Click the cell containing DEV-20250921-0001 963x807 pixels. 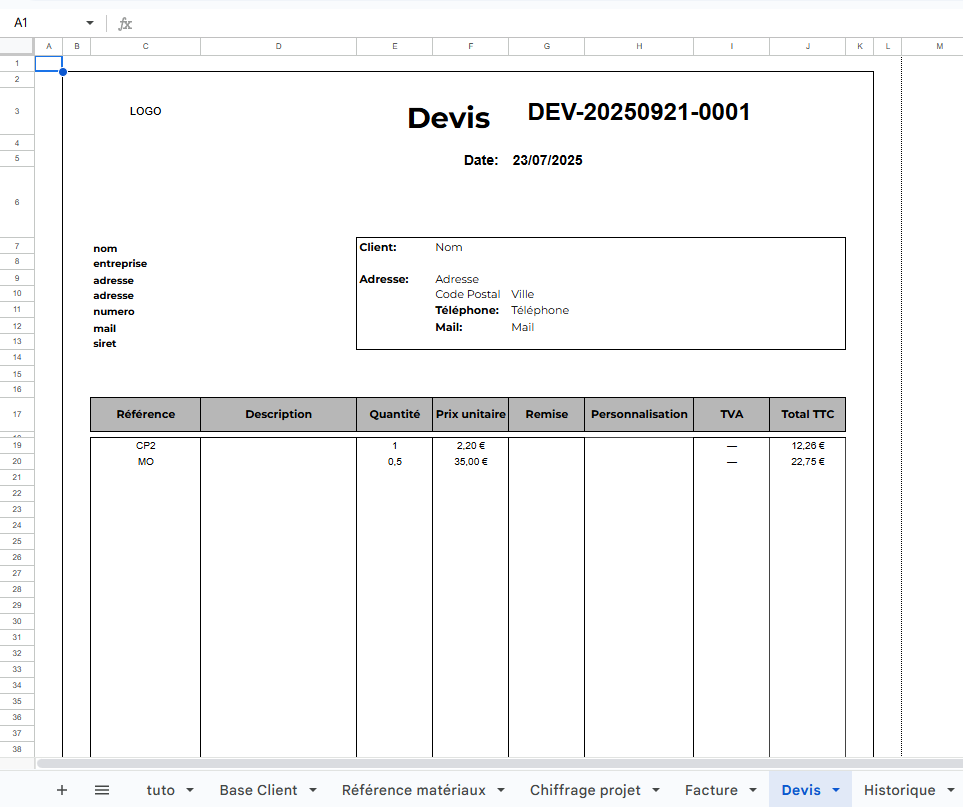[x=638, y=112]
